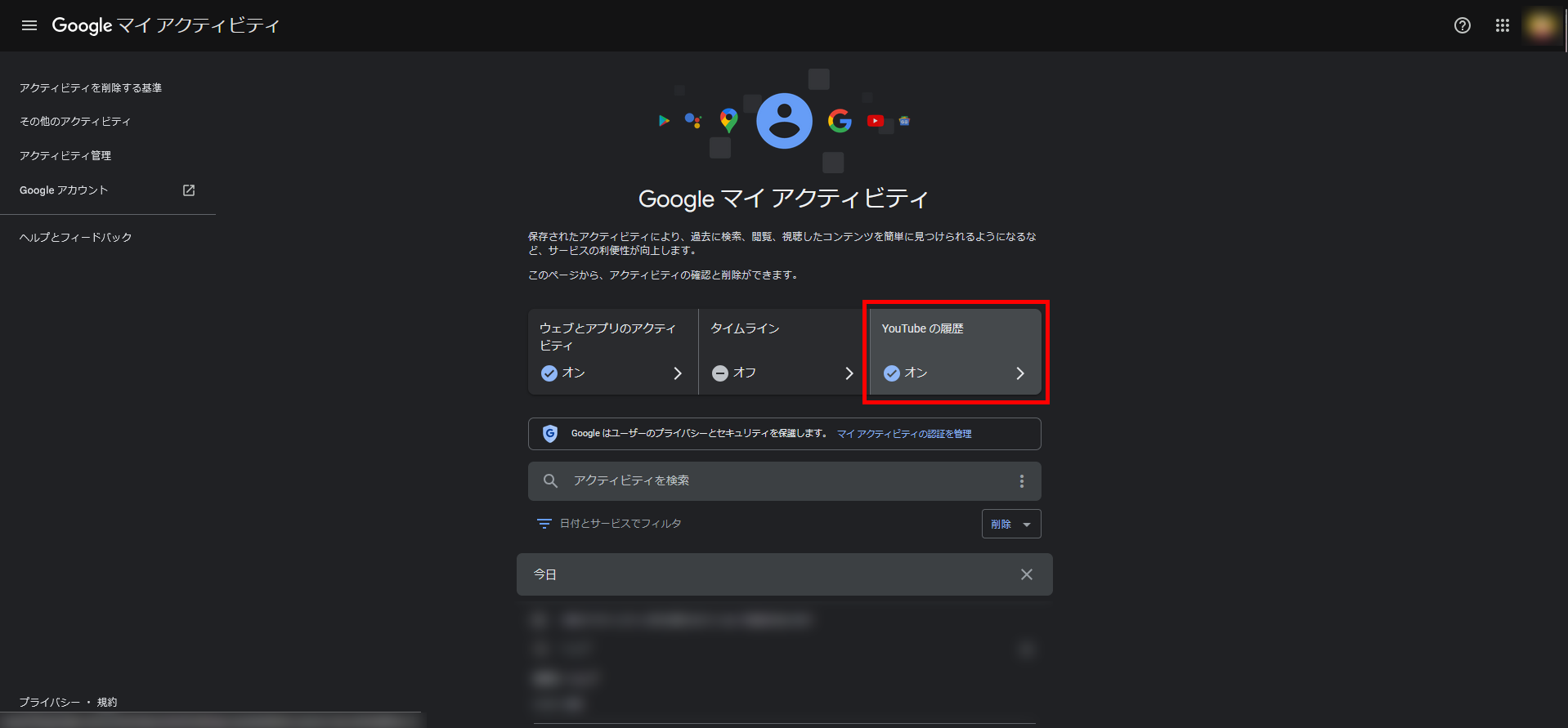Open the 削除 dropdown button
Viewport: 1568px width, 728px height.
1011,524
